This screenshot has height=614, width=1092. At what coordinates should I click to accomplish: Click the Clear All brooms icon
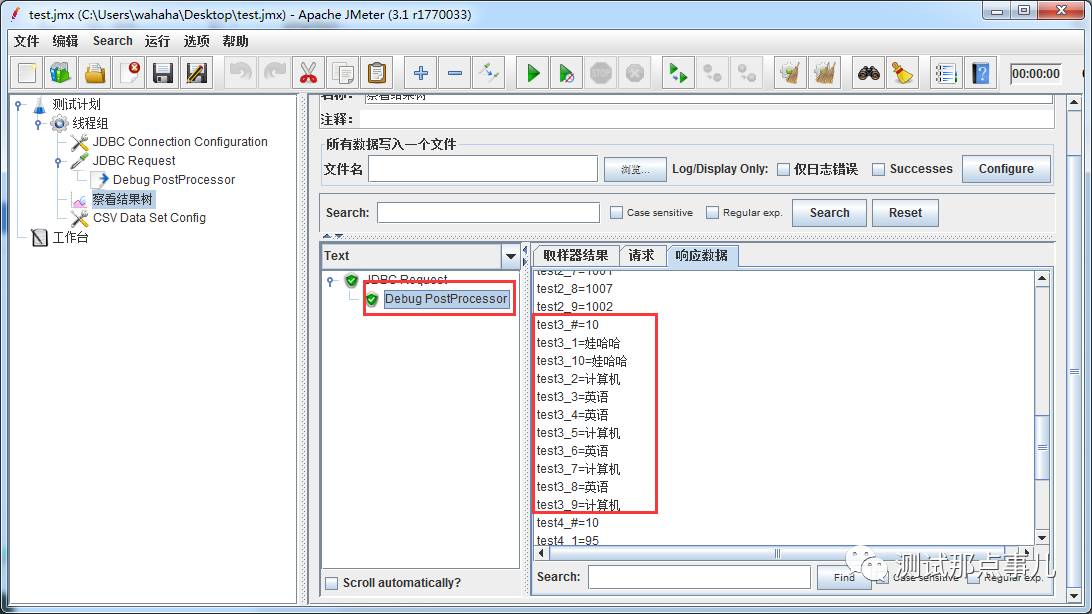click(824, 73)
